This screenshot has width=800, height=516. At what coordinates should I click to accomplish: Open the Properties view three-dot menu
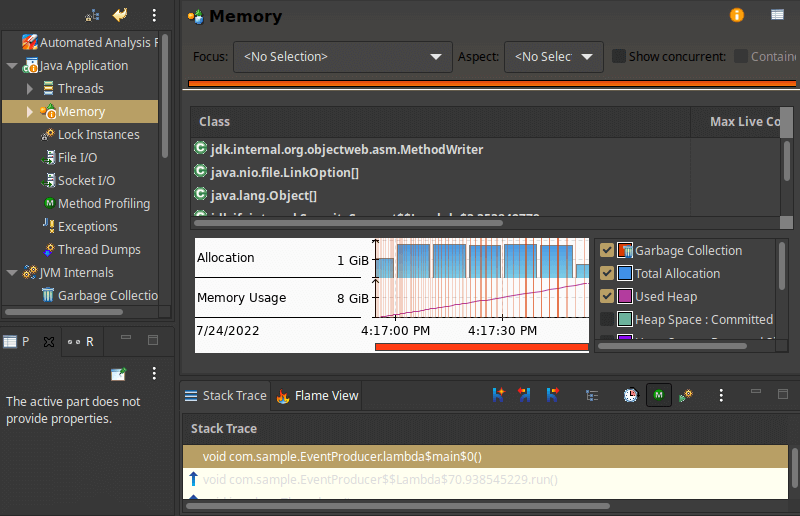[x=154, y=374]
